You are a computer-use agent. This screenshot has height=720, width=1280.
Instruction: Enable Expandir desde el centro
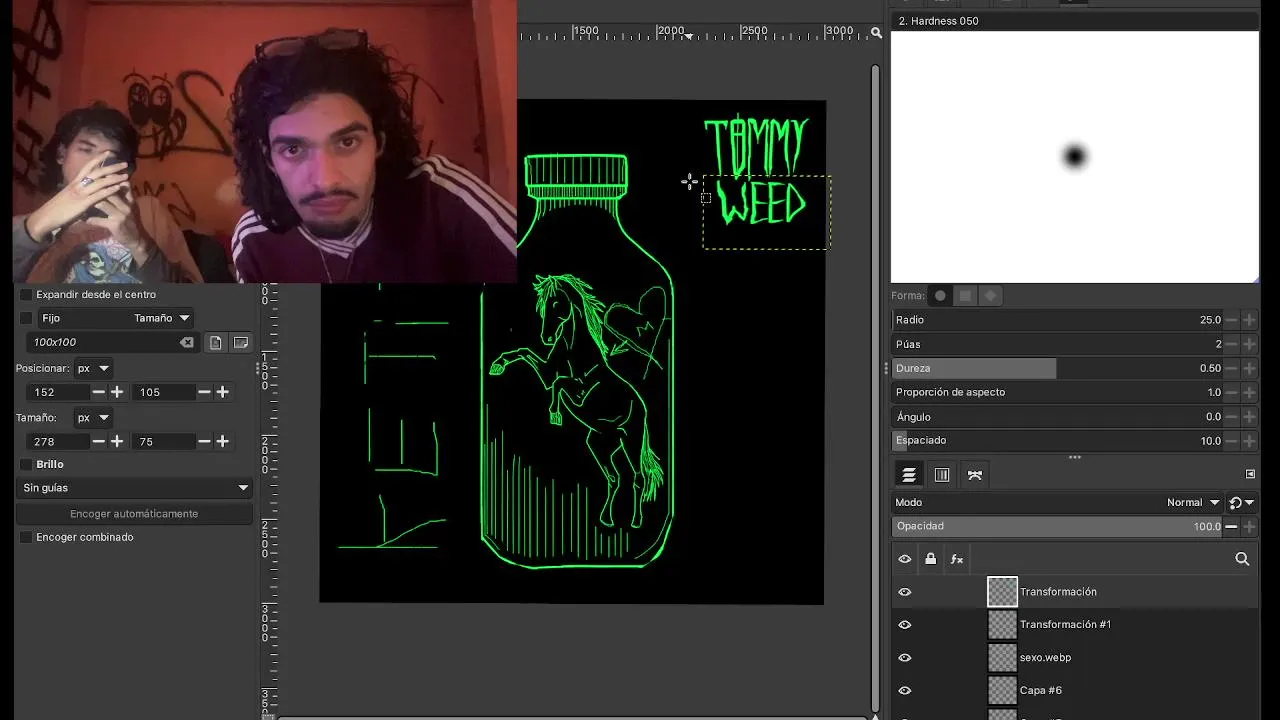[26, 295]
